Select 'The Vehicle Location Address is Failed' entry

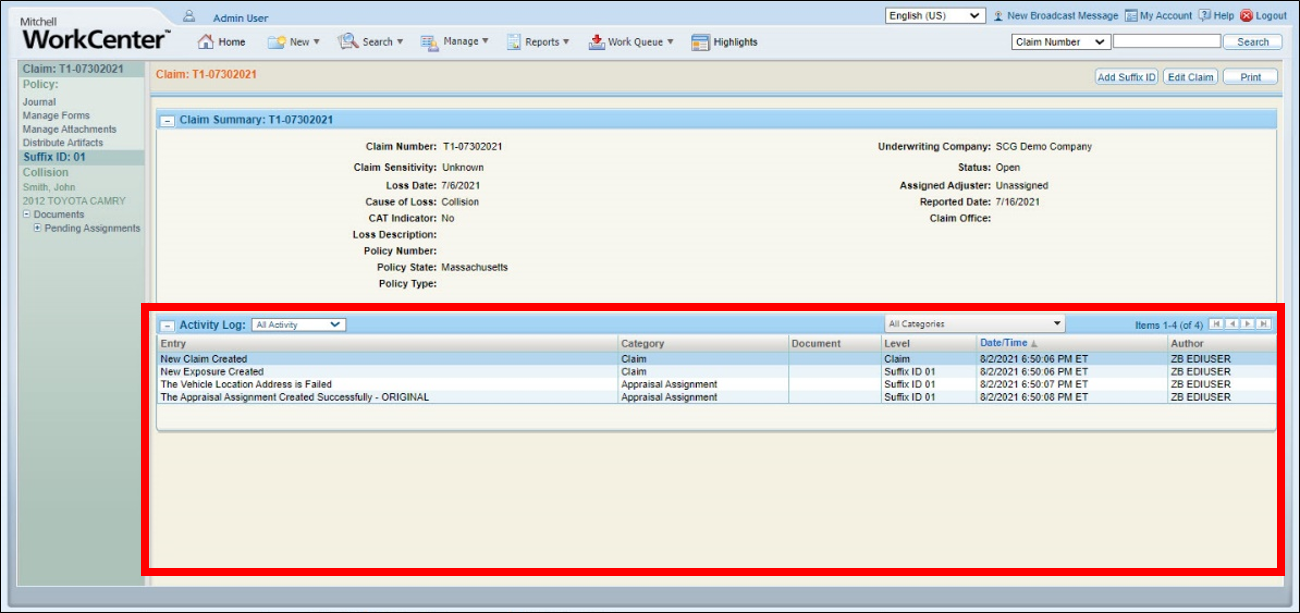click(x=716, y=384)
